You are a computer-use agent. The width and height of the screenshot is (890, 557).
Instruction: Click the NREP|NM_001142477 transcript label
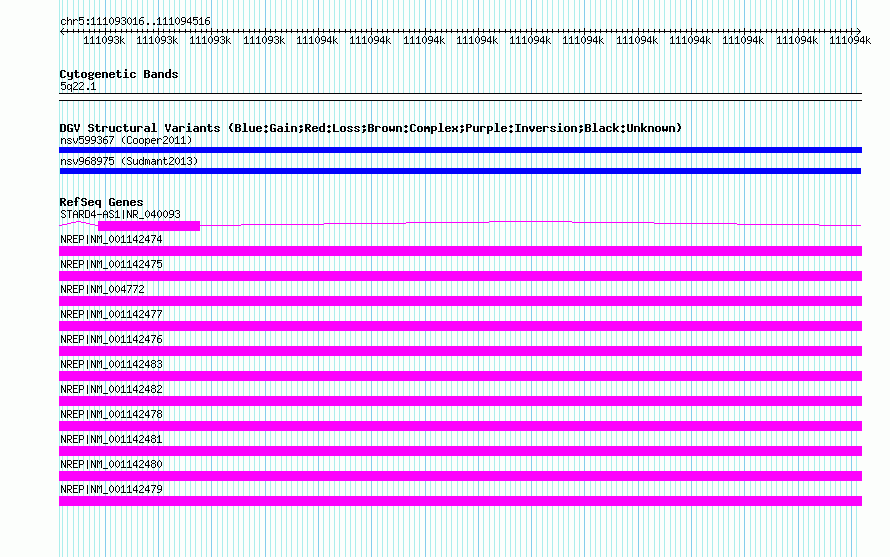click(111, 314)
